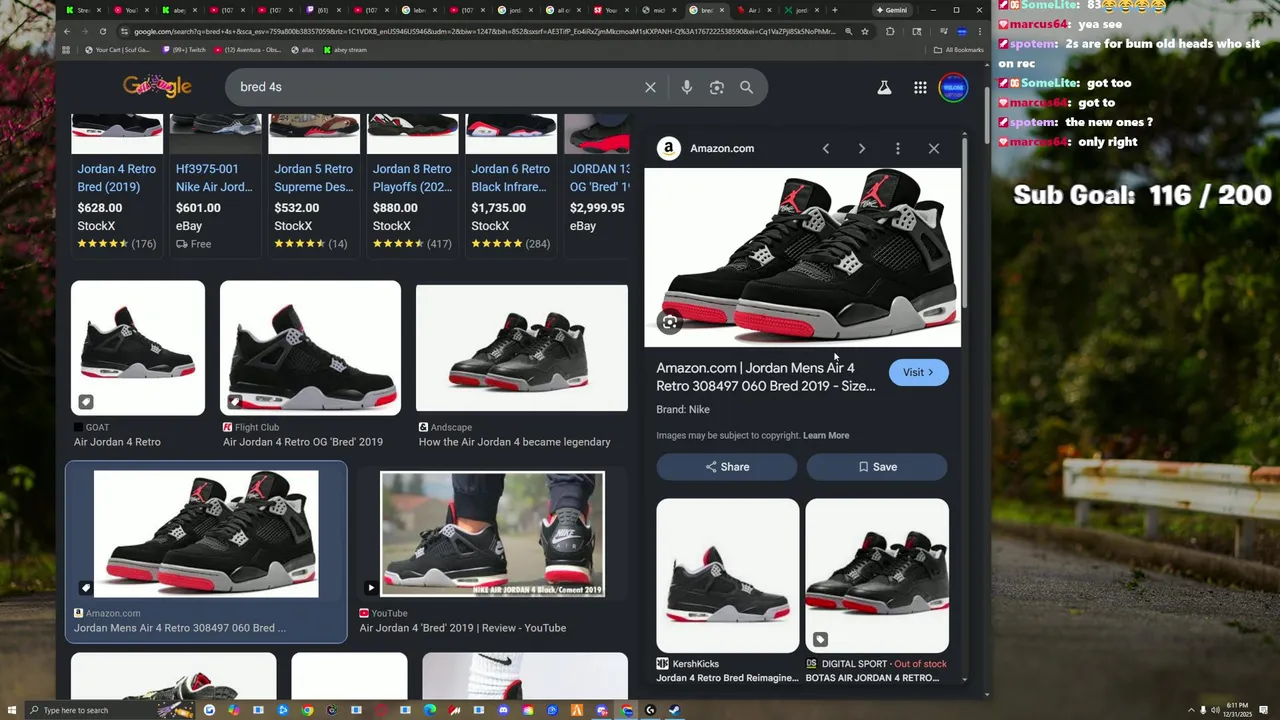Show hidden system tray icons chevron
The height and width of the screenshot is (720, 1280).
pos(1190,710)
